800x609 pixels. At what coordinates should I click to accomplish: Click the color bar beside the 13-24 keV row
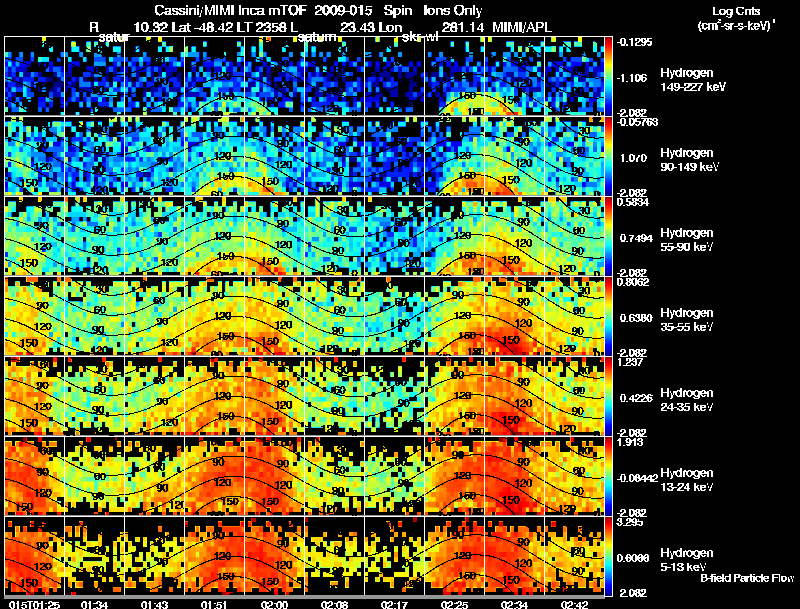point(608,476)
